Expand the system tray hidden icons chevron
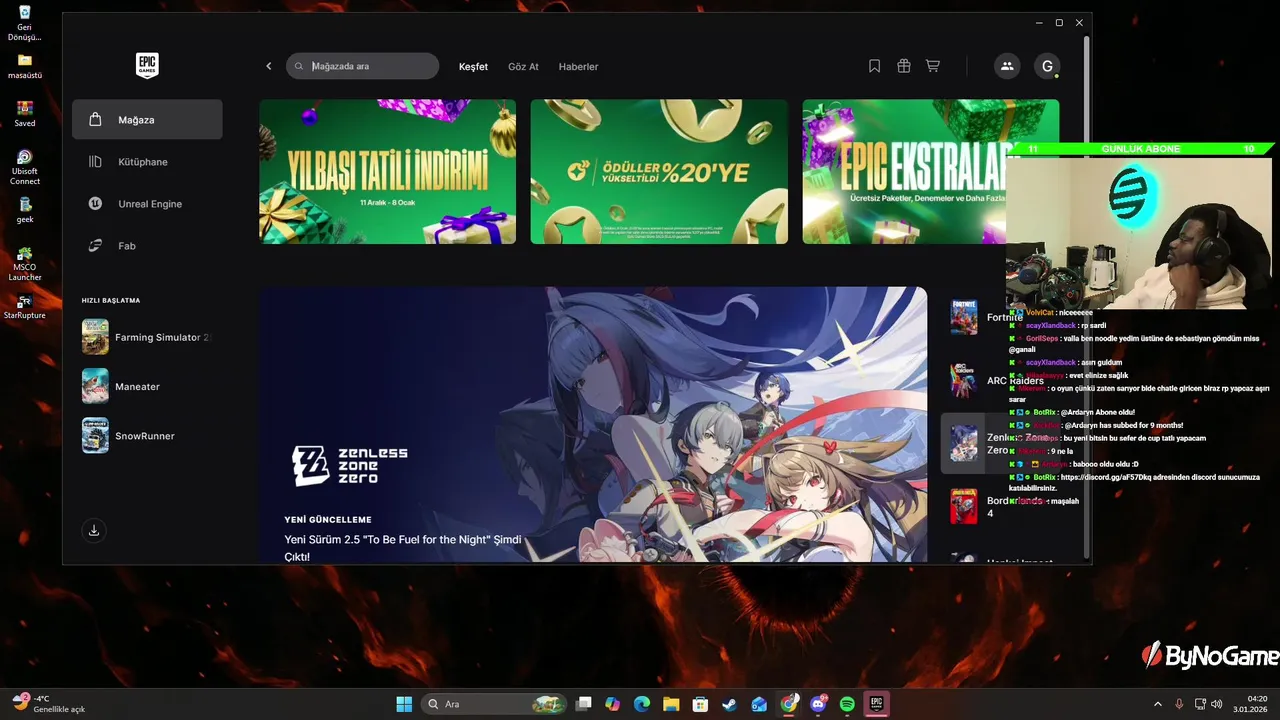 point(1158,704)
